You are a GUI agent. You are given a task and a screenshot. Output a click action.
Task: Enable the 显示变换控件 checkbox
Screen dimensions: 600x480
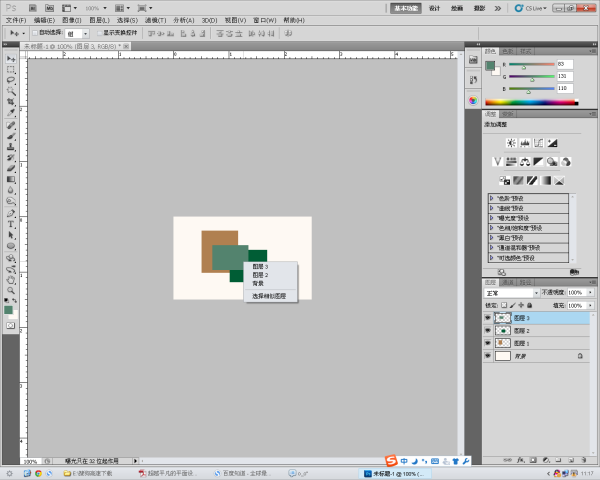tap(99, 33)
